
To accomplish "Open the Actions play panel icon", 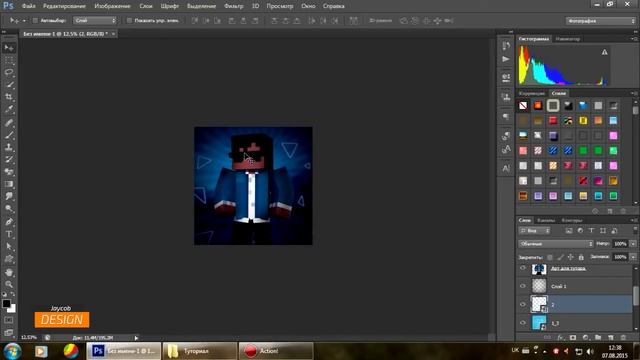I will point(506,59).
